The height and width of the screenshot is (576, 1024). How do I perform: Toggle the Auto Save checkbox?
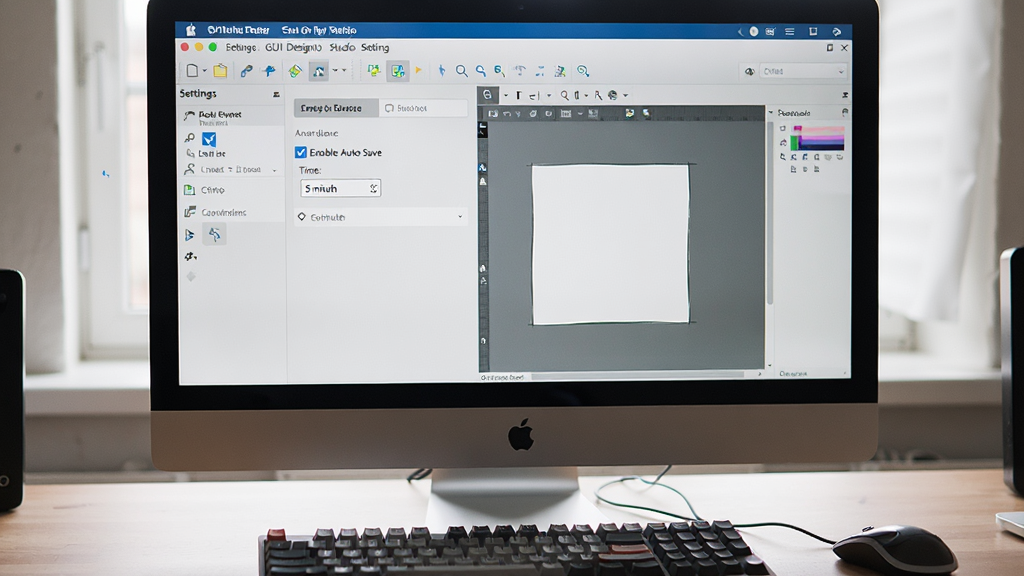coord(300,152)
